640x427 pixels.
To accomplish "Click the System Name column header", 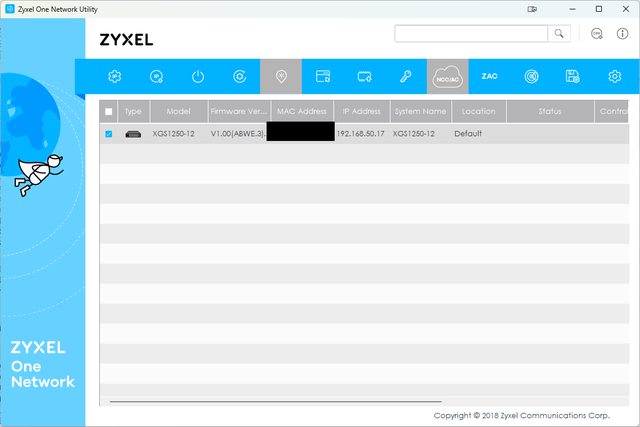I will pos(420,111).
